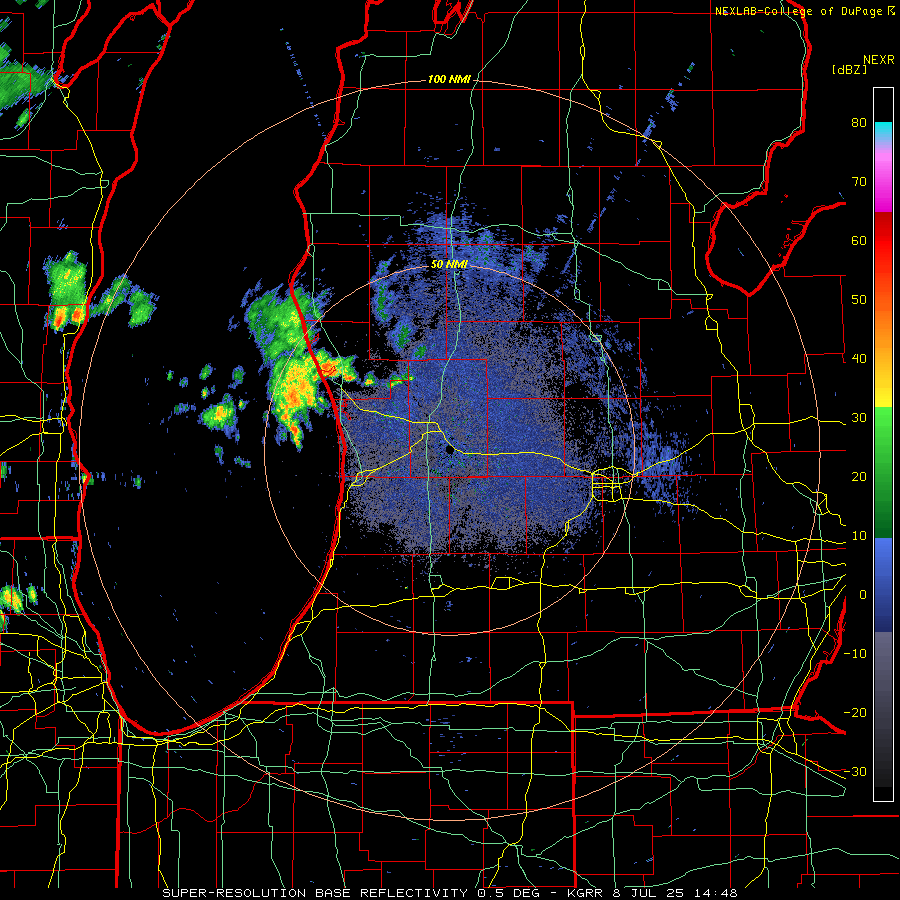Click the NEXLAB-College of DuPage credit text
Image resolution: width=900 pixels, height=900 pixels.
(804, 11)
